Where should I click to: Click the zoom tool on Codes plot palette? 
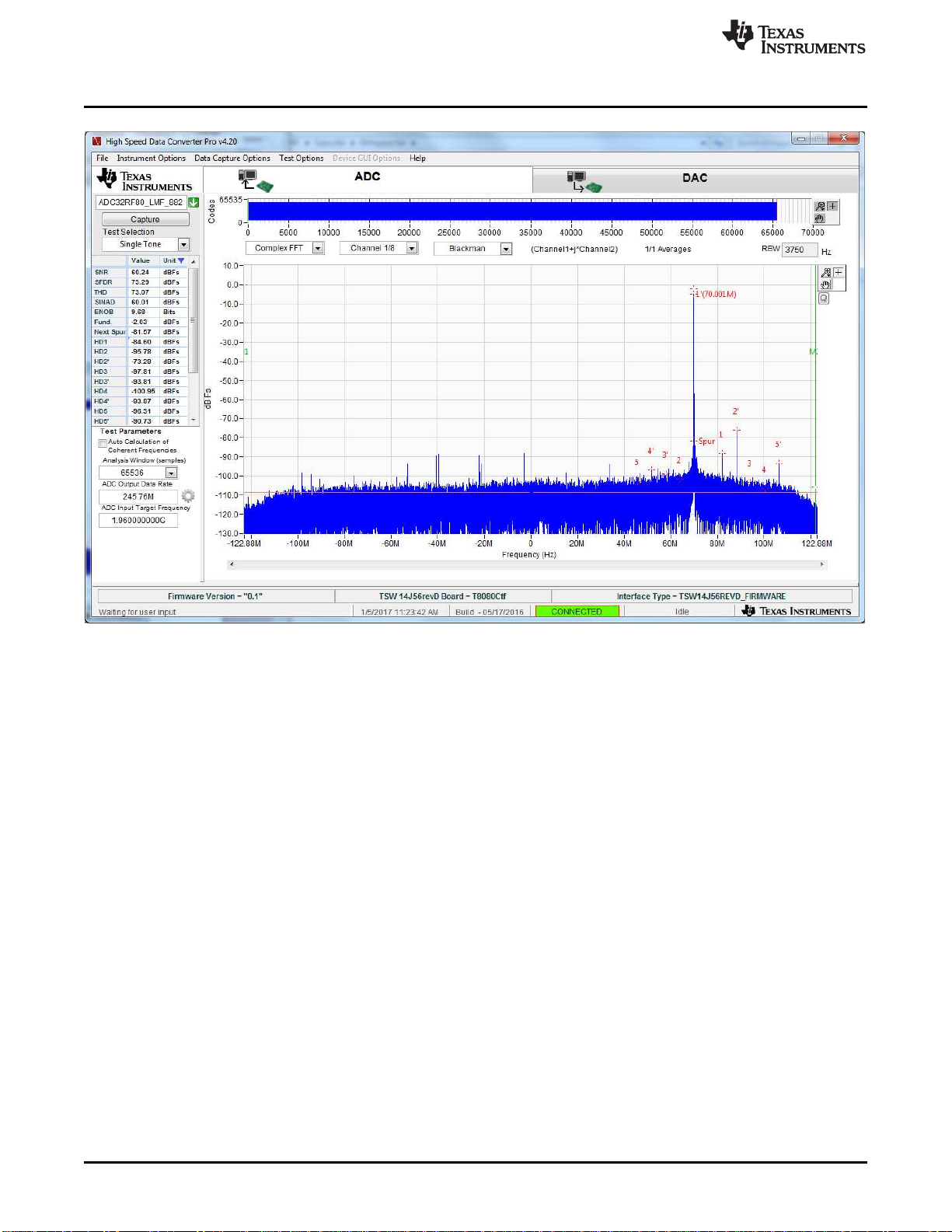click(x=820, y=206)
